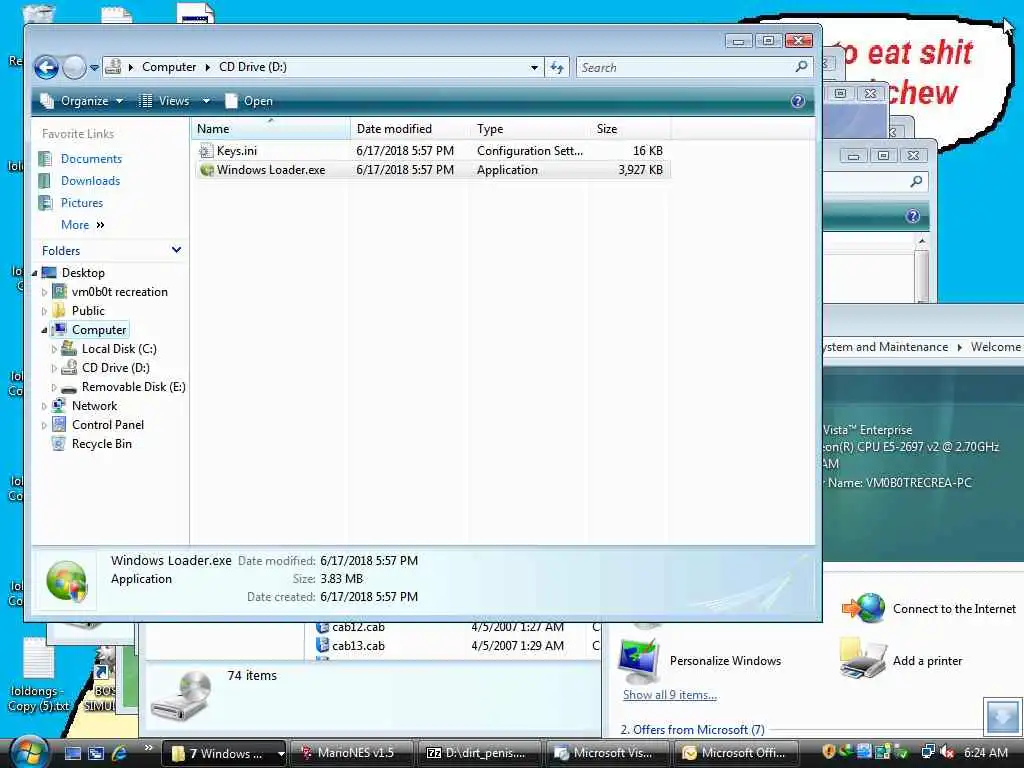Click the help icon in the background Explorer window

pyautogui.click(x=912, y=216)
